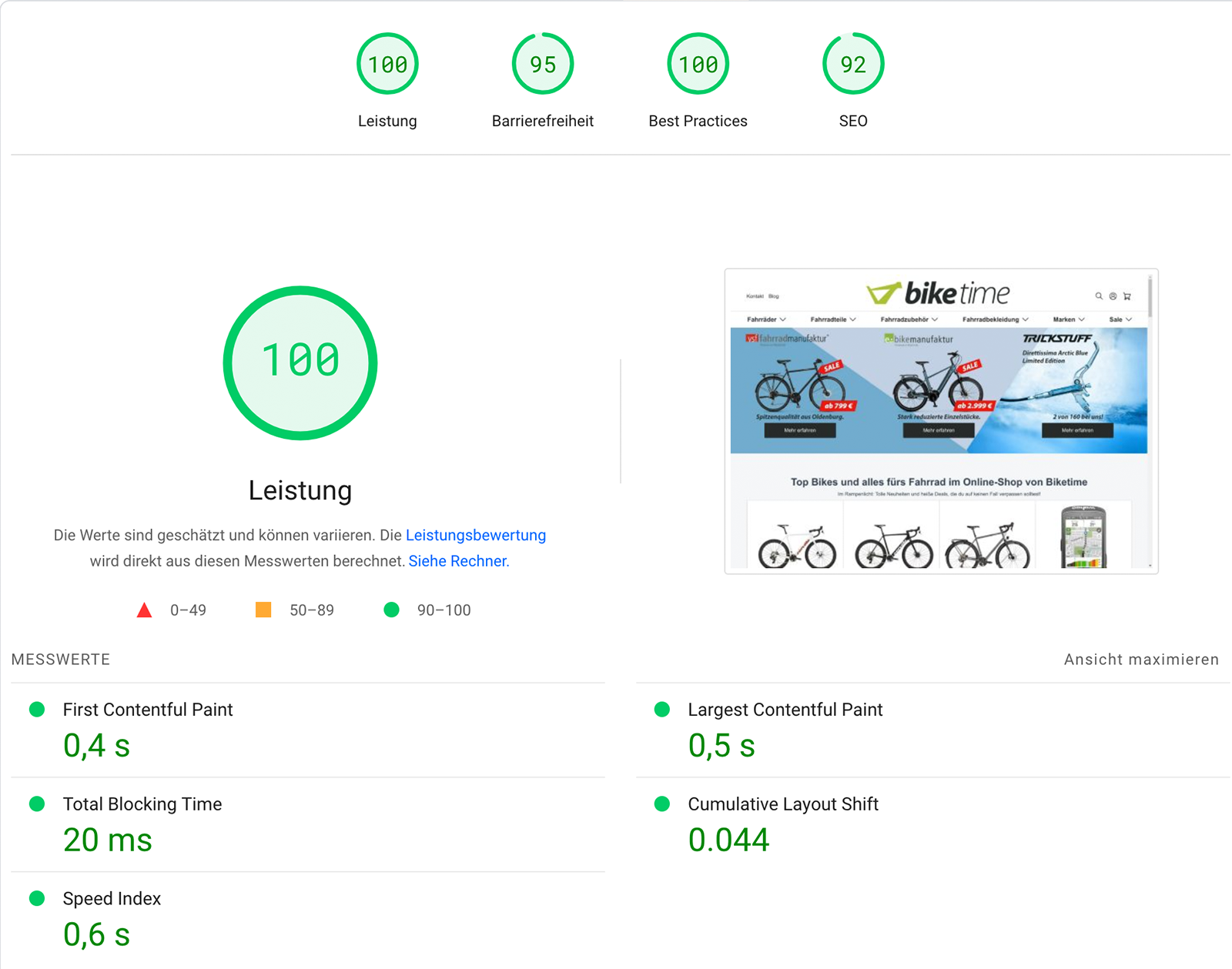Click the Leistung score gauge 100
This screenshot has width=1232, height=969.
tap(387, 64)
